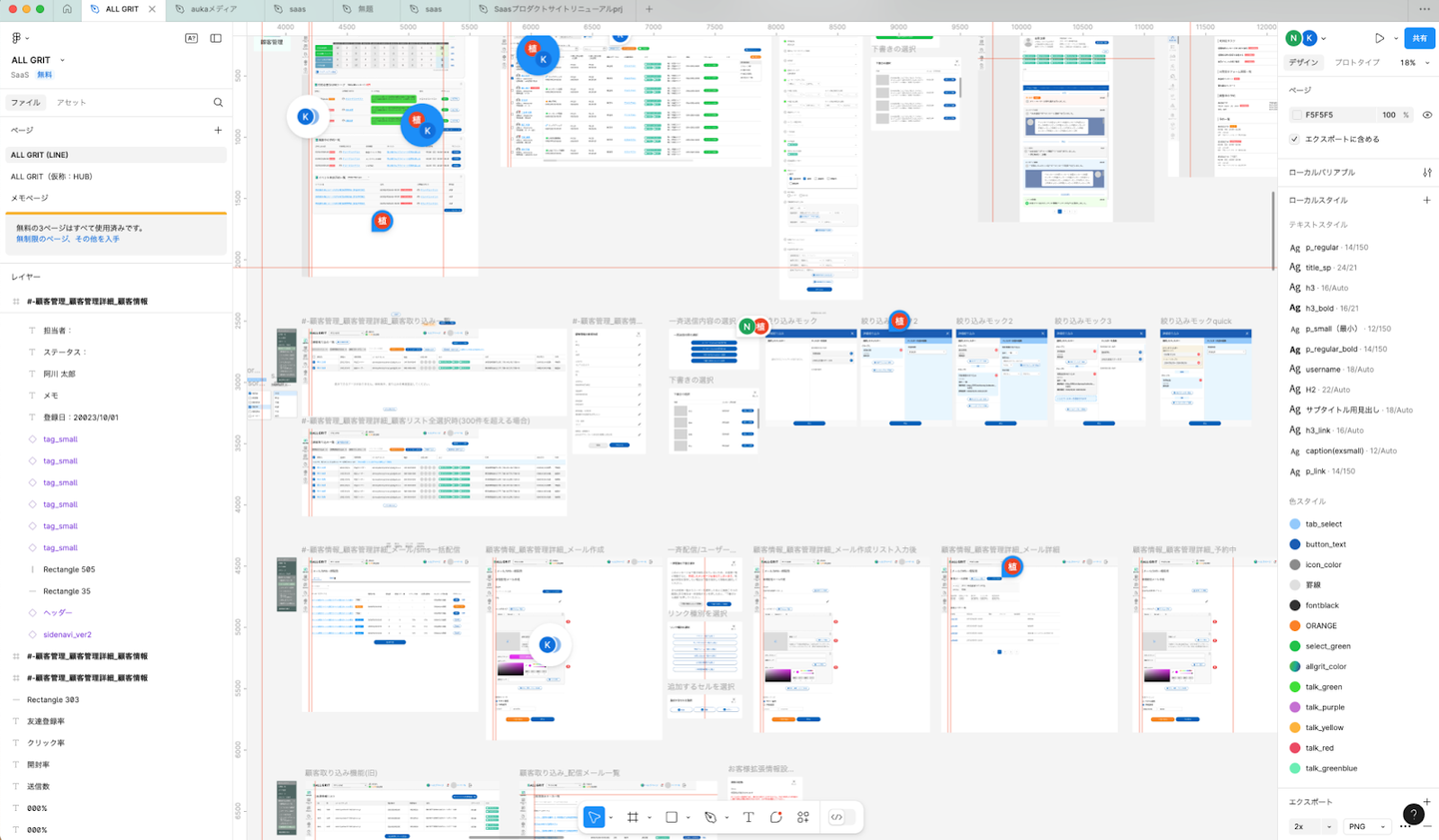Add a local style with plus icon
Screen dimensions: 1439x840
[x=1427, y=200]
